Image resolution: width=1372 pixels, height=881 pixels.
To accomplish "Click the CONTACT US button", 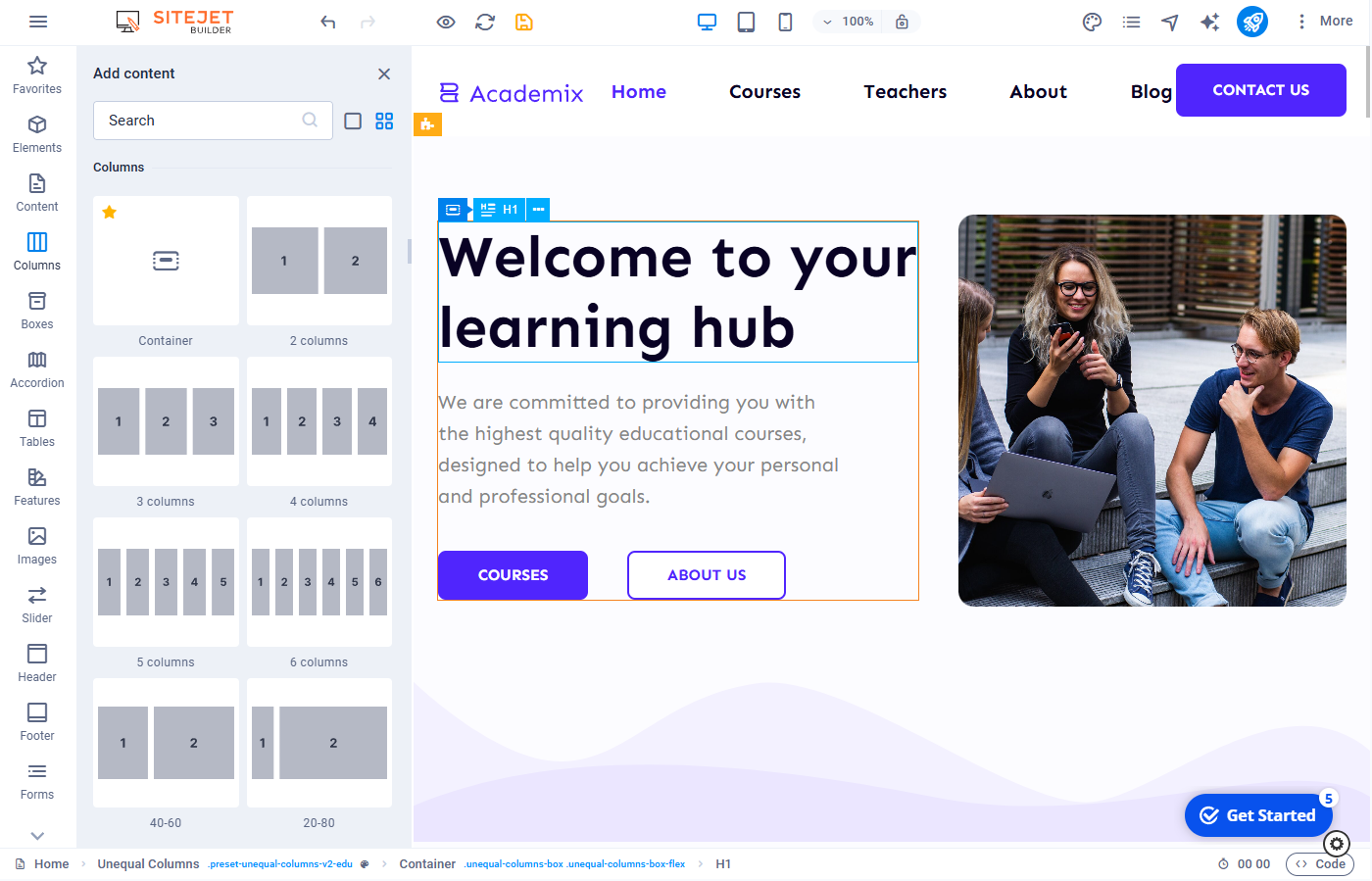I will 1260,90.
